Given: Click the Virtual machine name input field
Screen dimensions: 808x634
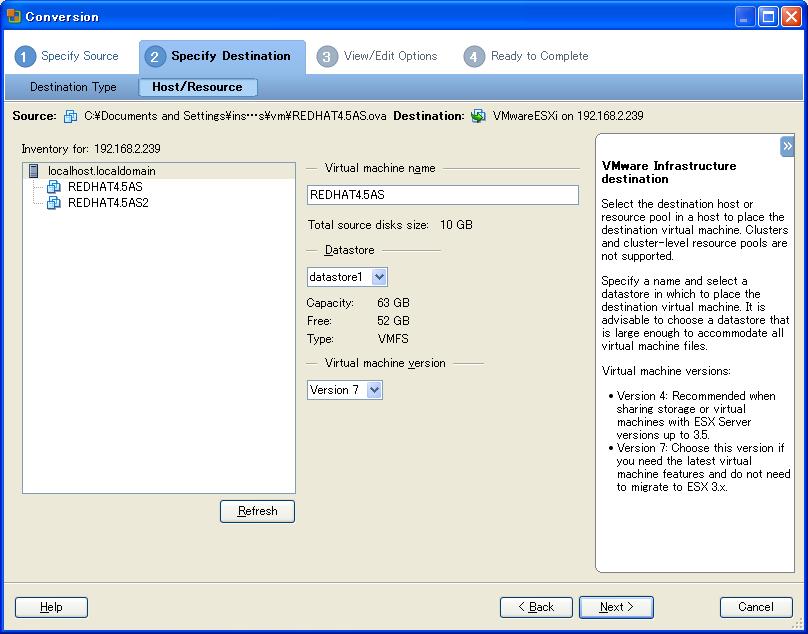Looking at the screenshot, I should 443,195.
